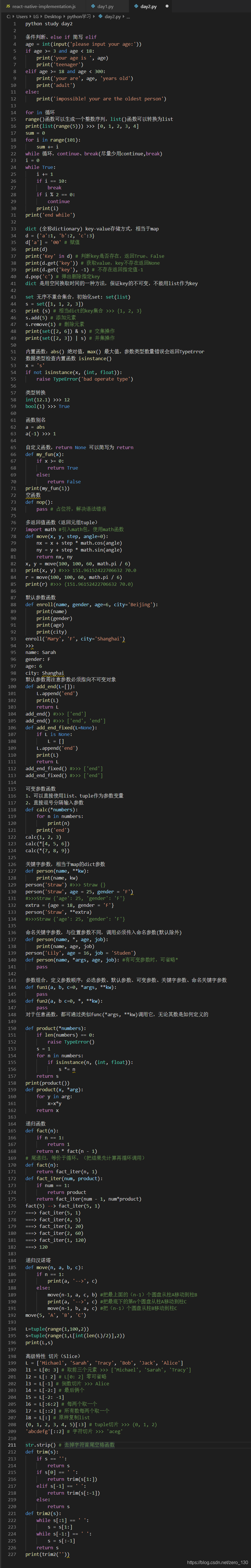Click the person('Lily', age = 16...) line
Image resolution: width=251 pixels, height=1568 pixels.
80,953
